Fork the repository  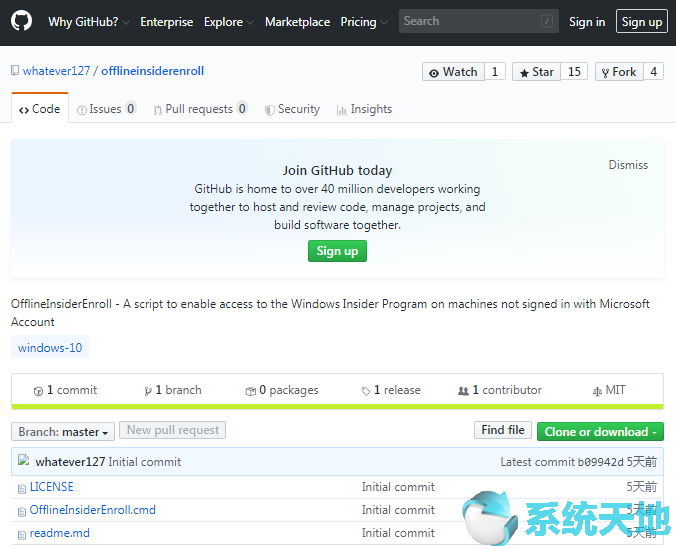pos(619,72)
